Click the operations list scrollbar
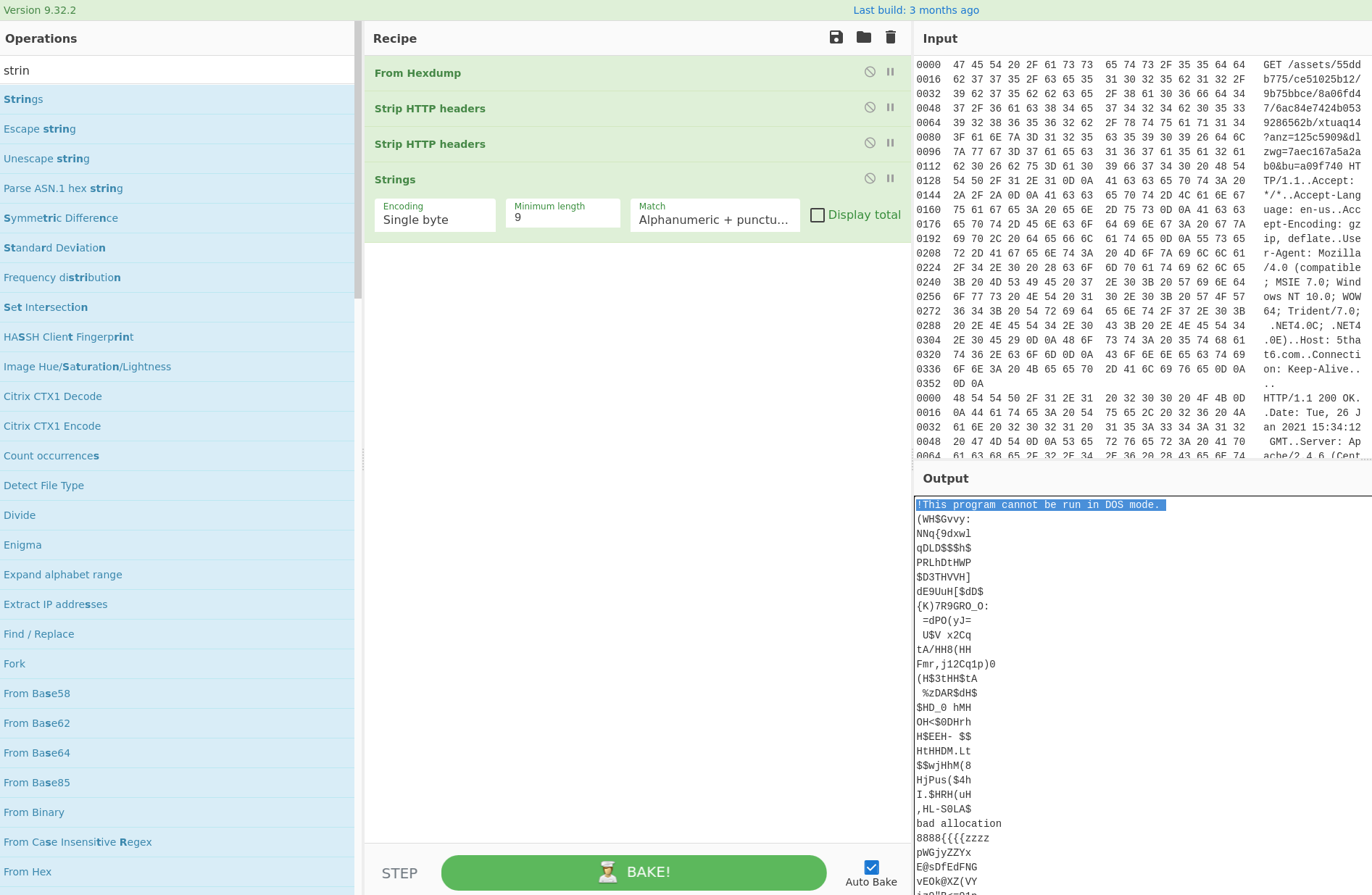The image size is (1372, 895). 358,159
